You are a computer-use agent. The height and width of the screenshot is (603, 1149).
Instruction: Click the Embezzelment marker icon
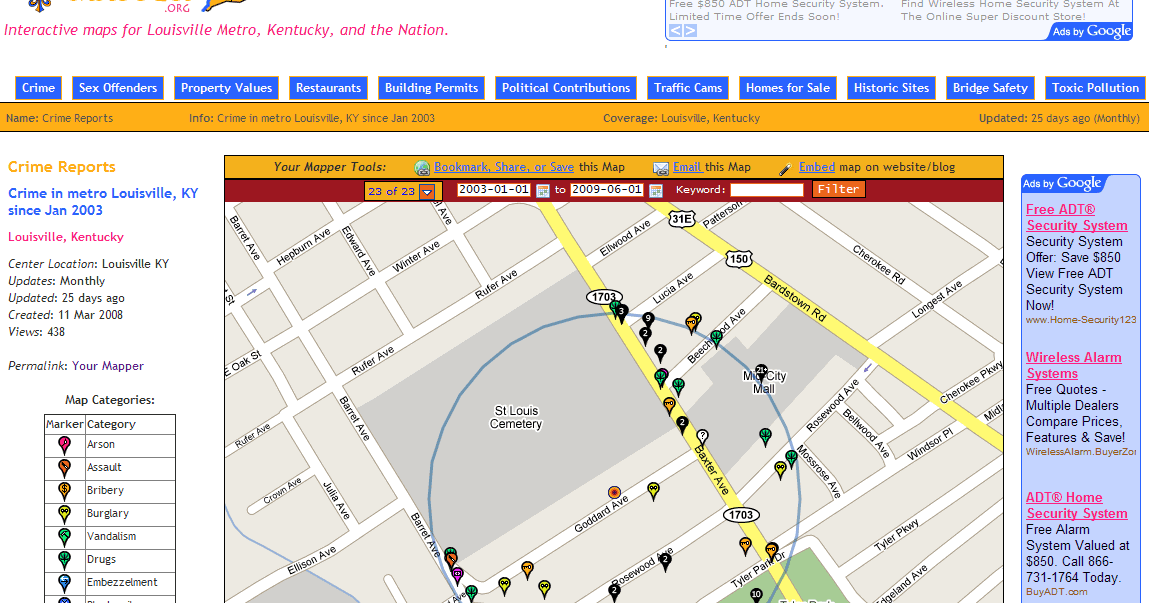64,581
